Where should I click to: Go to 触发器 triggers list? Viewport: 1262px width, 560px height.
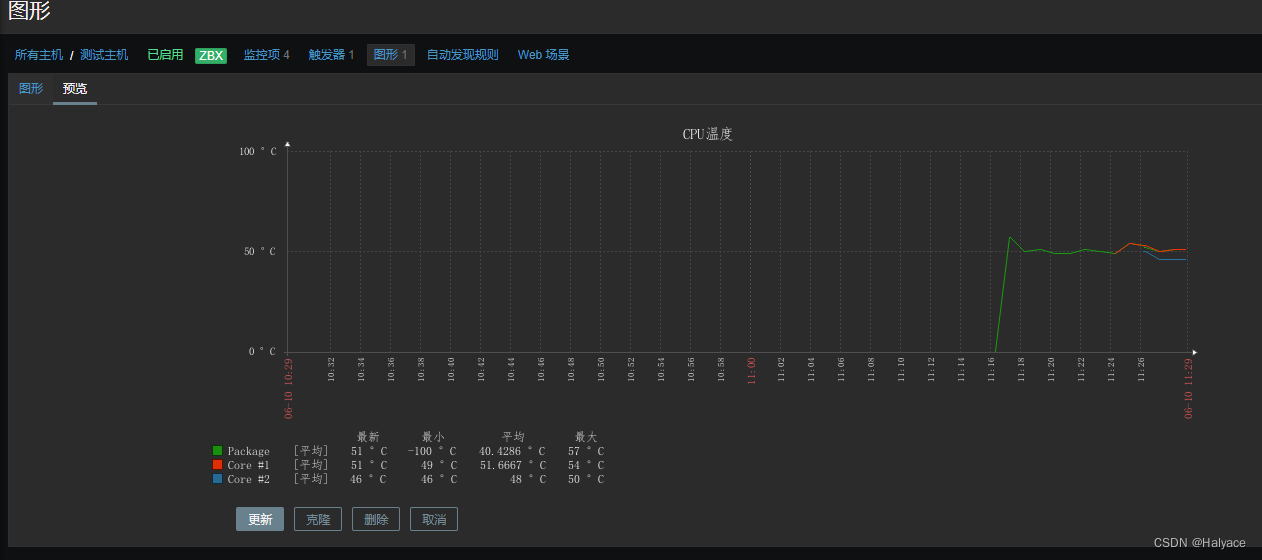tap(331, 55)
